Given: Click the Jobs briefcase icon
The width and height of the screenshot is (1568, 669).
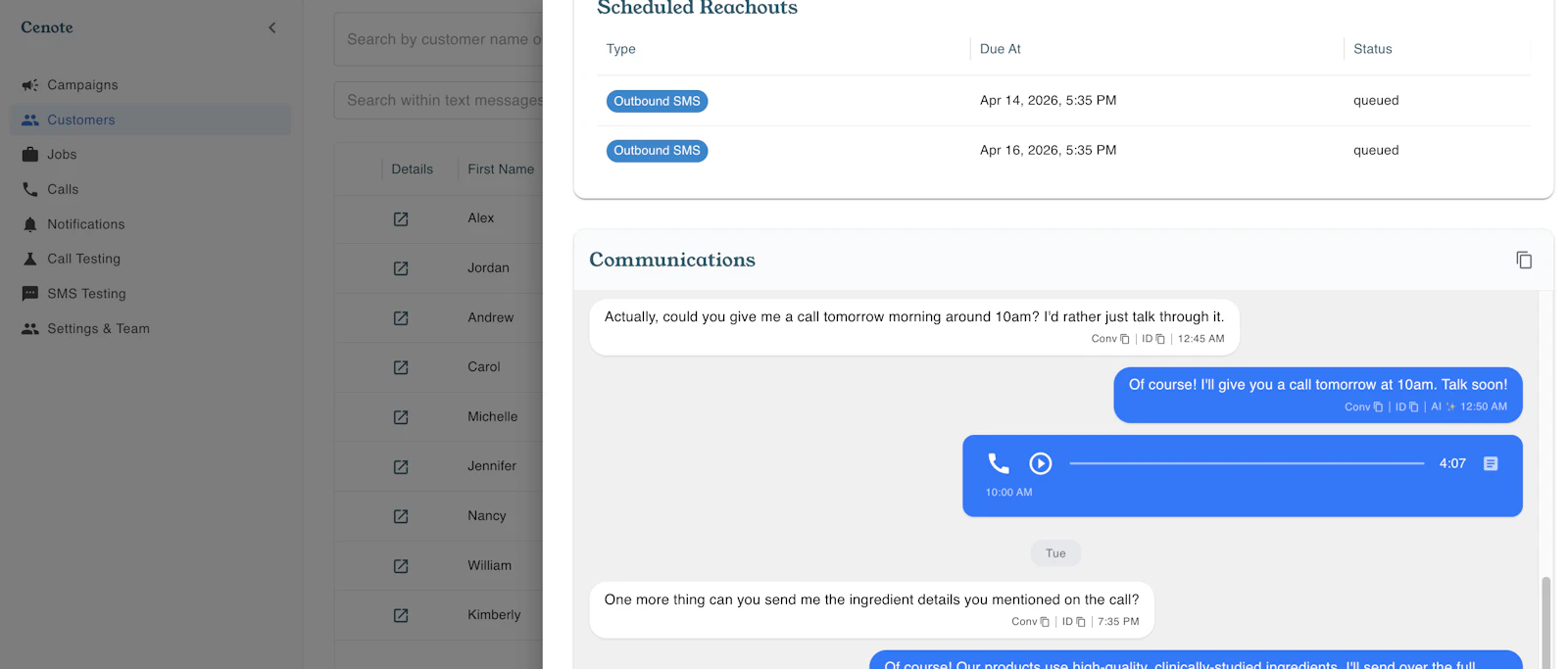Looking at the screenshot, I should [30, 155].
